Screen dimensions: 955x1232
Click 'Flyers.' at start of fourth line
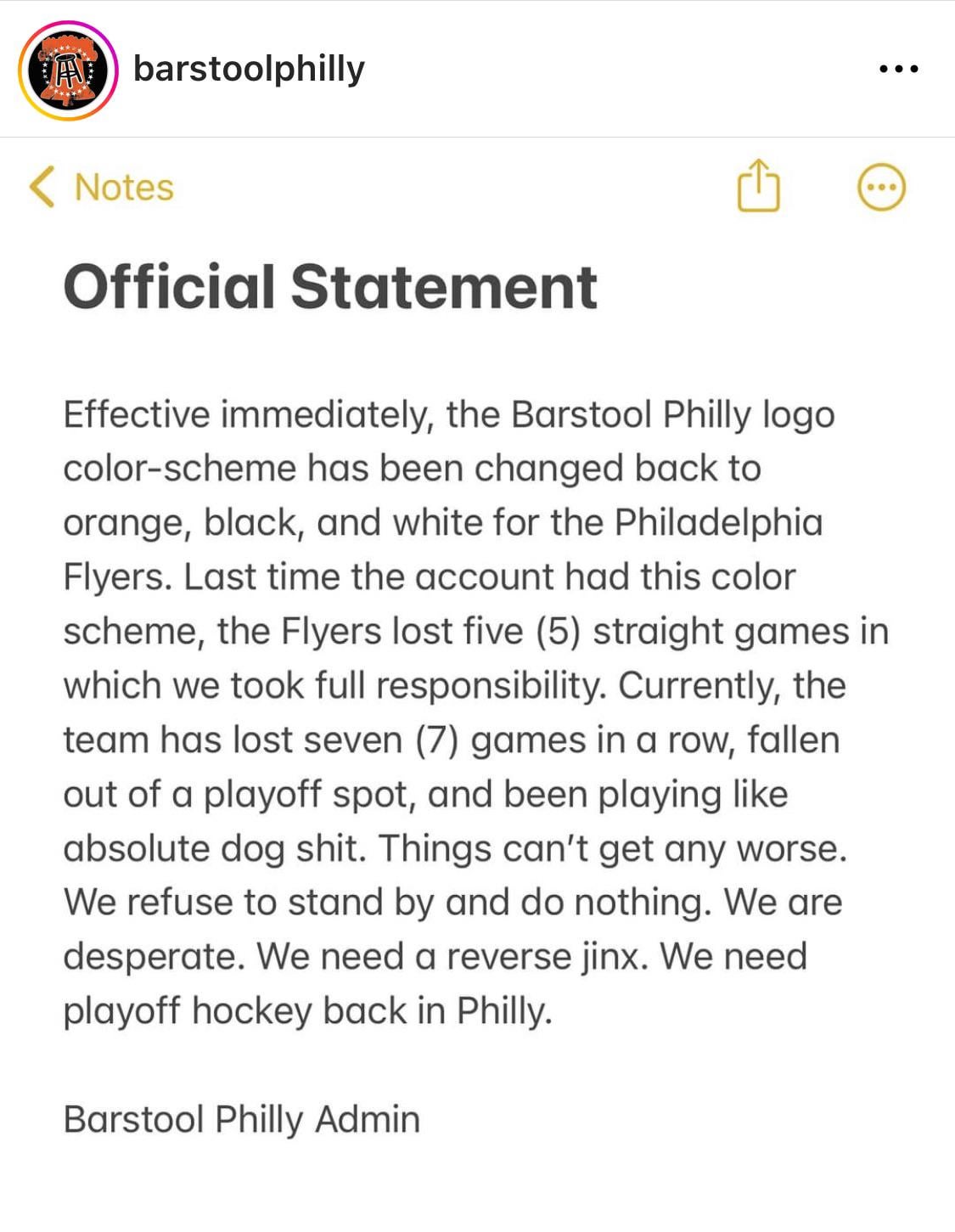(117, 577)
